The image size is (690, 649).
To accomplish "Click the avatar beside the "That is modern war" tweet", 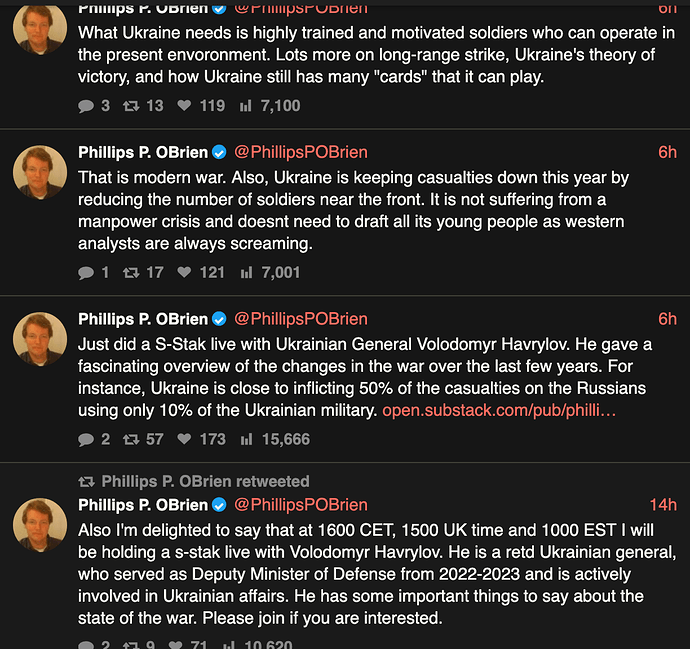I will pyautogui.click(x=40, y=171).
